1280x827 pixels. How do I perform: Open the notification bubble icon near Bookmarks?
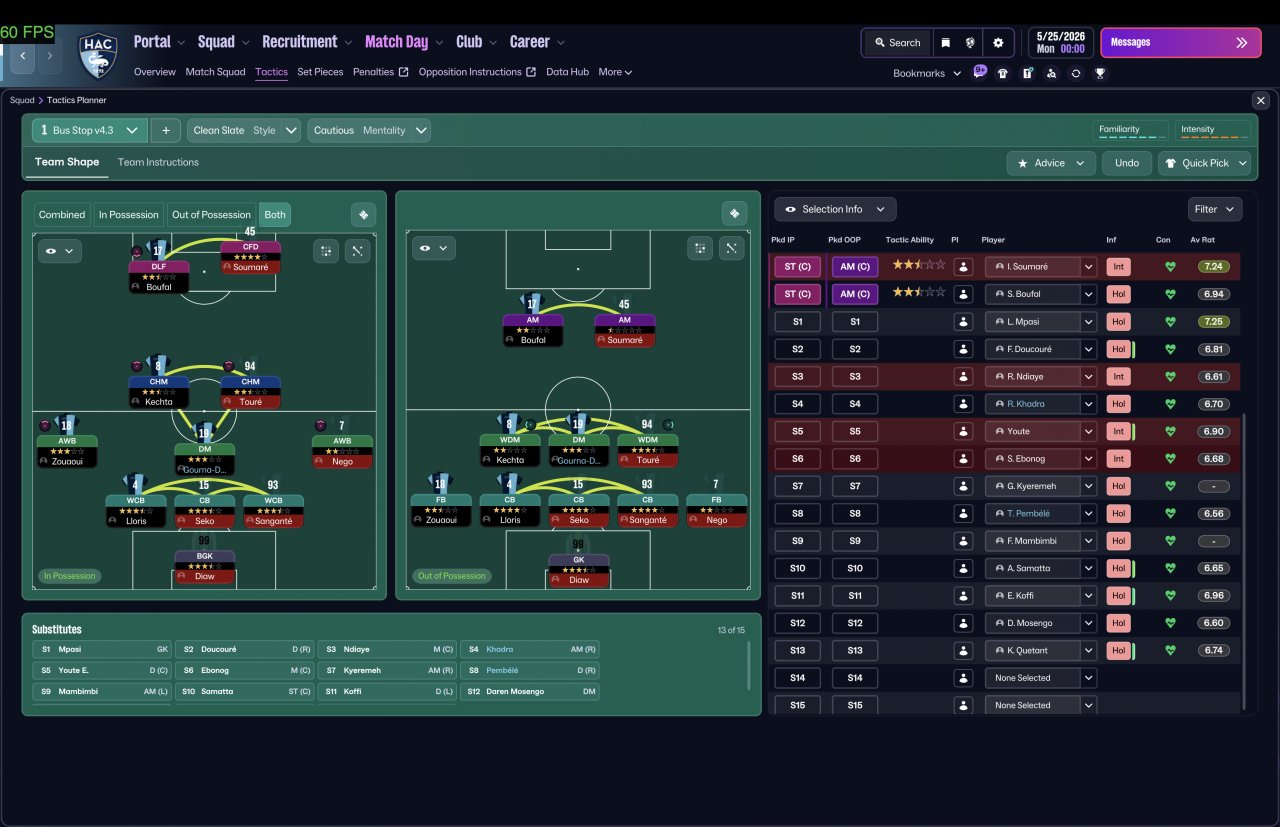[x=980, y=72]
